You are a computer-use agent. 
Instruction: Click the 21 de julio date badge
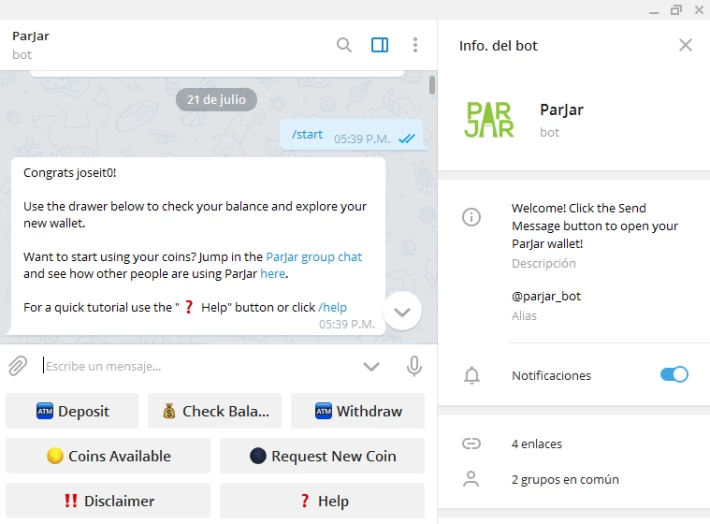click(216, 100)
